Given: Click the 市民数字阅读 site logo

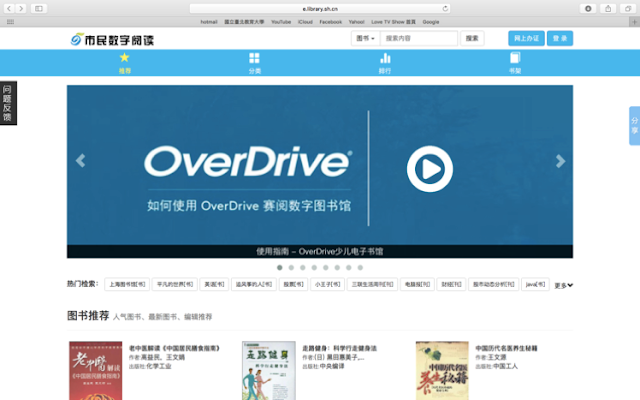Looking at the screenshot, I should [112, 39].
